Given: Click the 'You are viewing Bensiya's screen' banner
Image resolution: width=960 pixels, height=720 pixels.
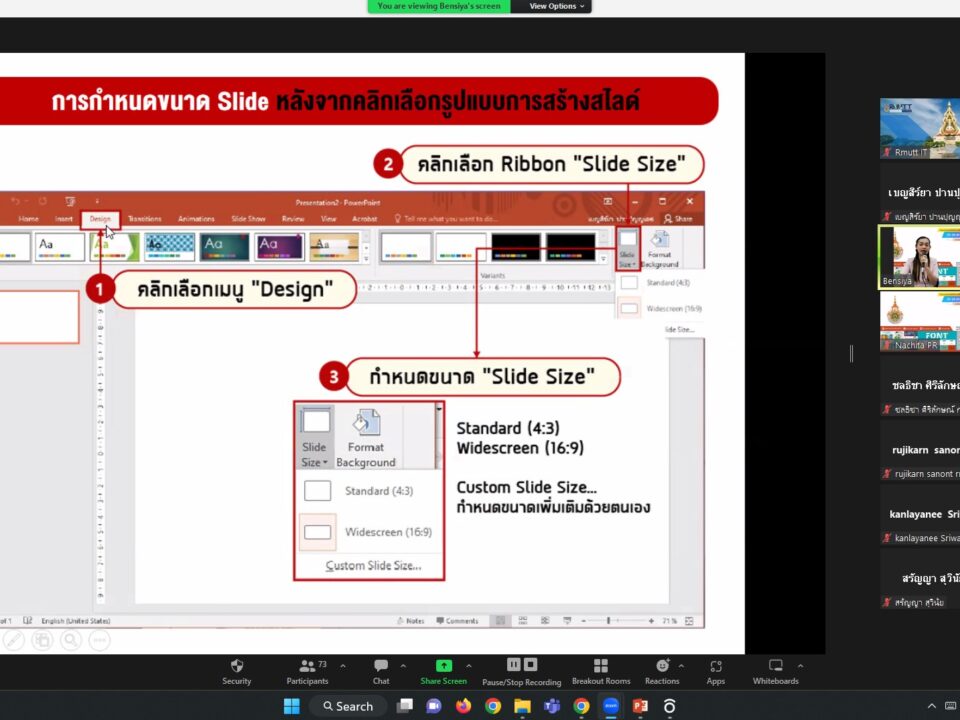Looking at the screenshot, I should point(439,6).
